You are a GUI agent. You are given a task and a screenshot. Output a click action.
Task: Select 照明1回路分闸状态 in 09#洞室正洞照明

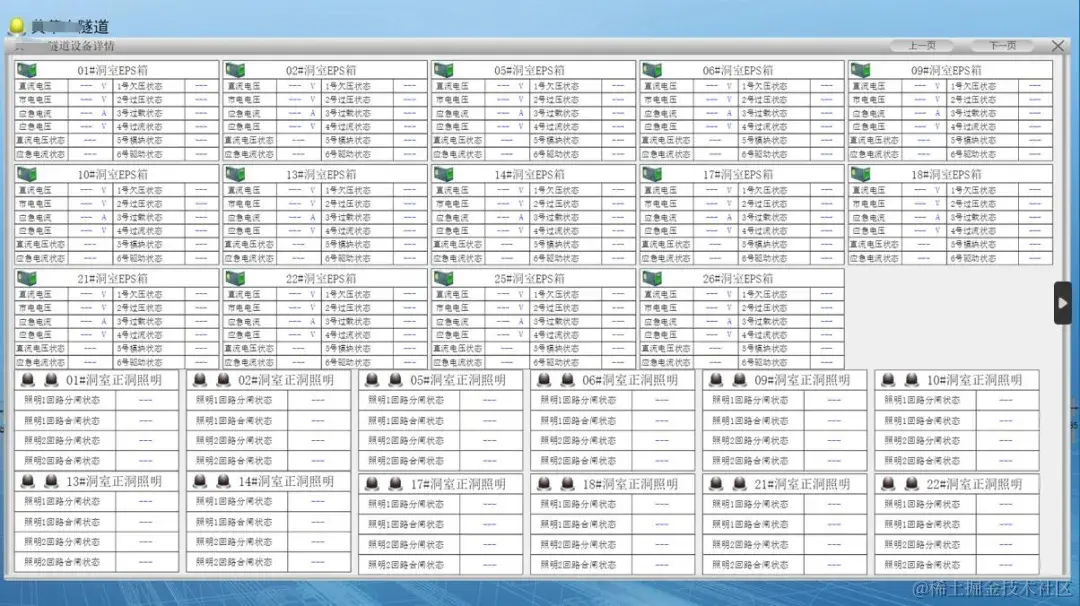pos(750,400)
